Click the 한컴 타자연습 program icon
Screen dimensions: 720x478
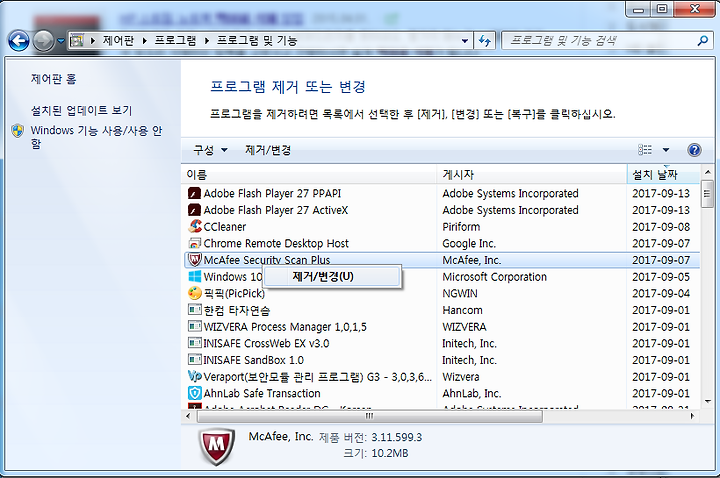coord(194,310)
